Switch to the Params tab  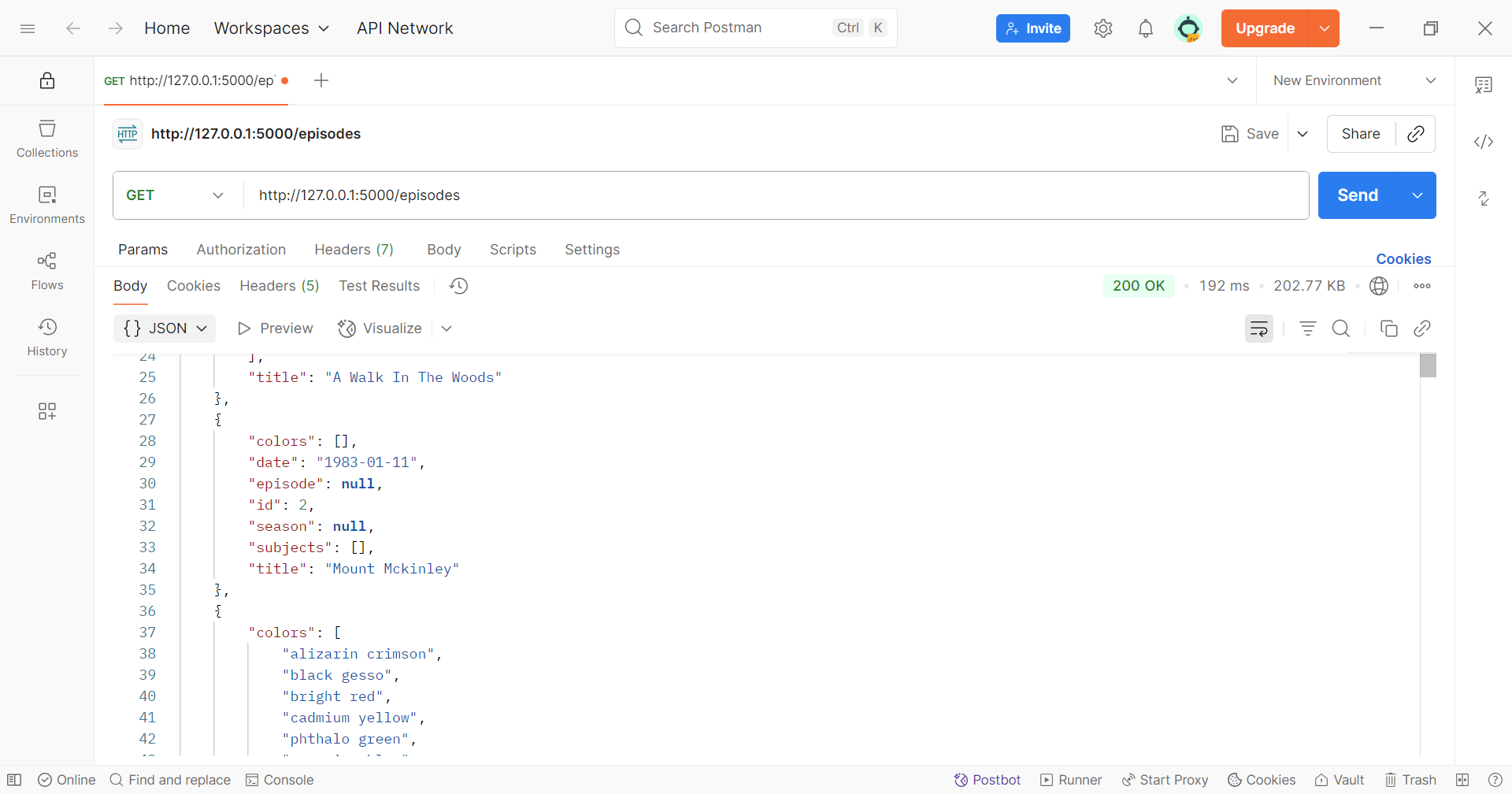pos(143,250)
